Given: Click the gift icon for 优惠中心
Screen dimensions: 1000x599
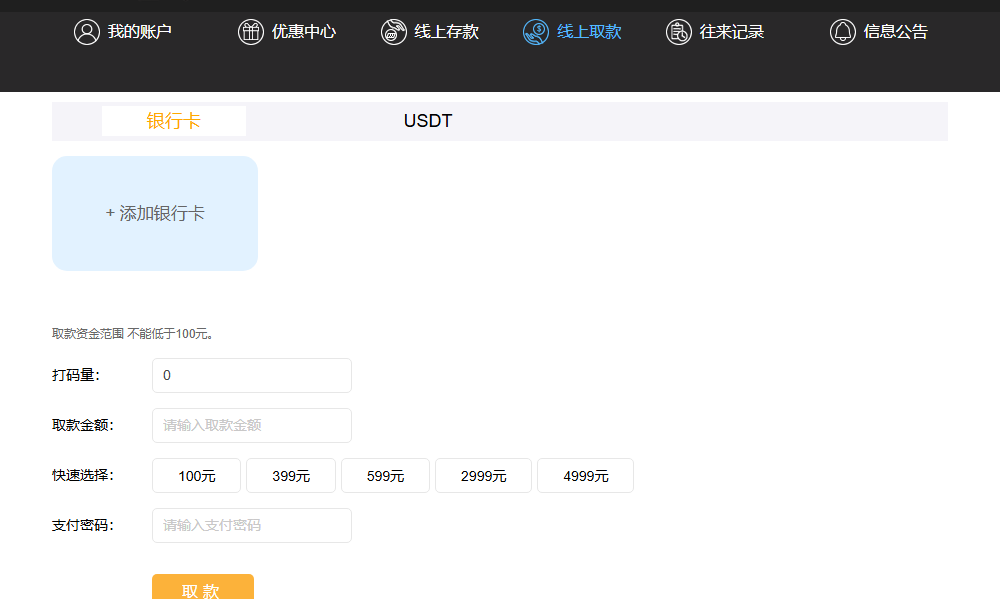Looking at the screenshot, I should tap(251, 32).
